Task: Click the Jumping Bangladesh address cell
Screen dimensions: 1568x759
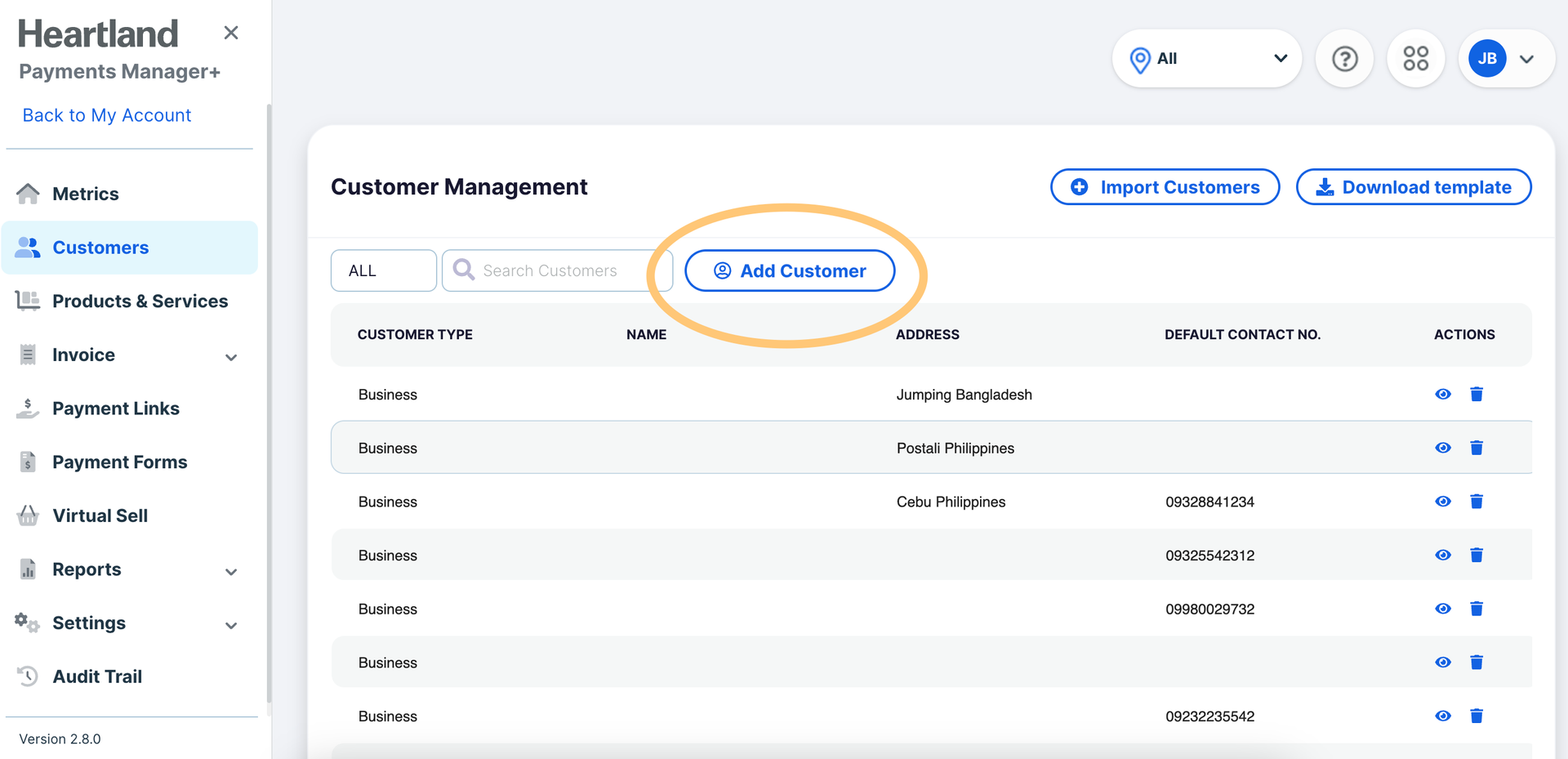Action: [964, 395]
